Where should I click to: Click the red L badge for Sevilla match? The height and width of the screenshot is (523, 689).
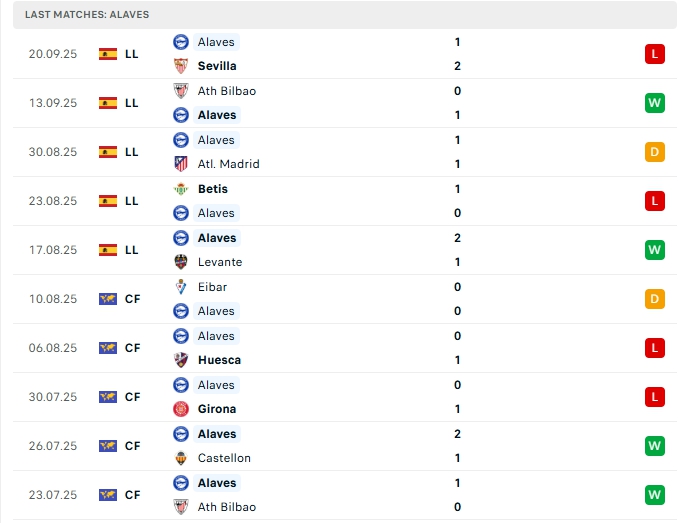655,54
